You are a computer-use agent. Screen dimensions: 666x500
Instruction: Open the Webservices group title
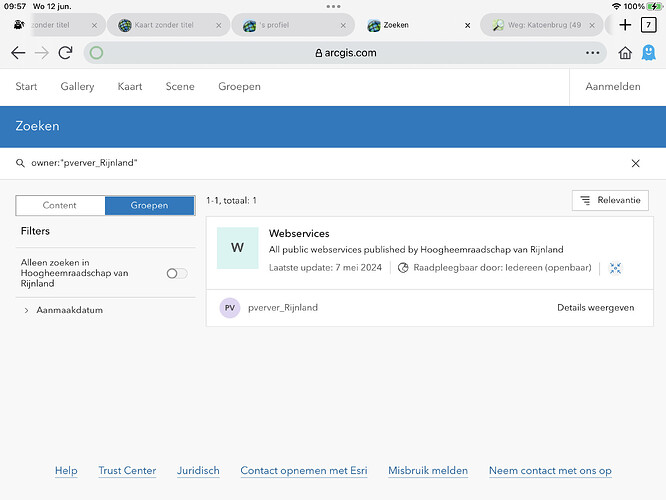pos(299,233)
